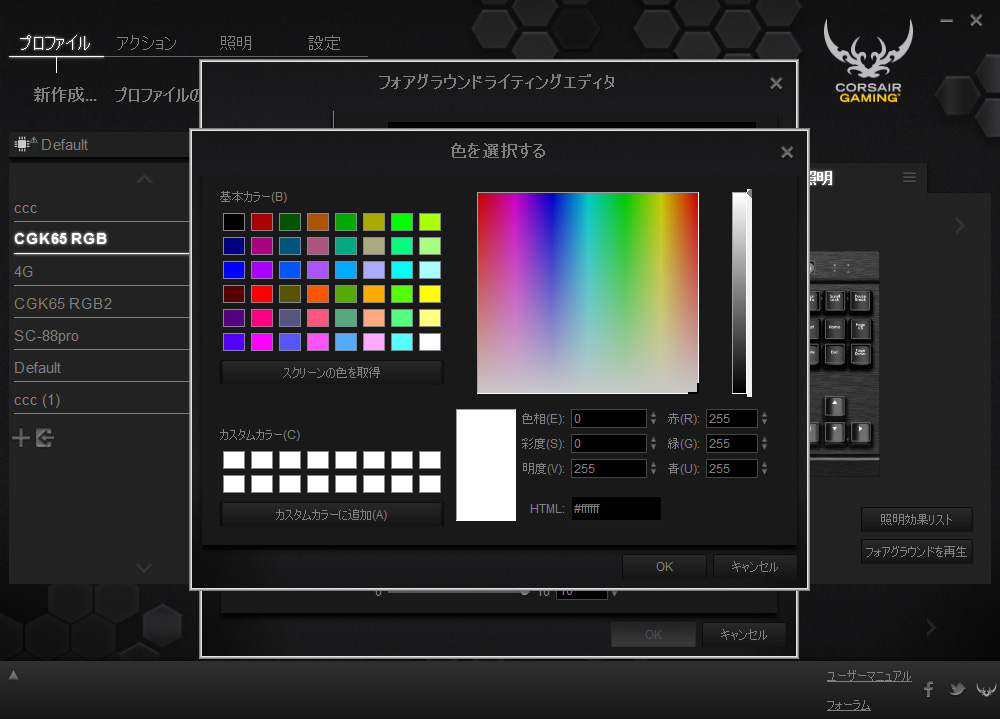The height and width of the screenshot is (719, 1000).
Task: Click the lower right chevron arrow
Action: click(x=931, y=628)
